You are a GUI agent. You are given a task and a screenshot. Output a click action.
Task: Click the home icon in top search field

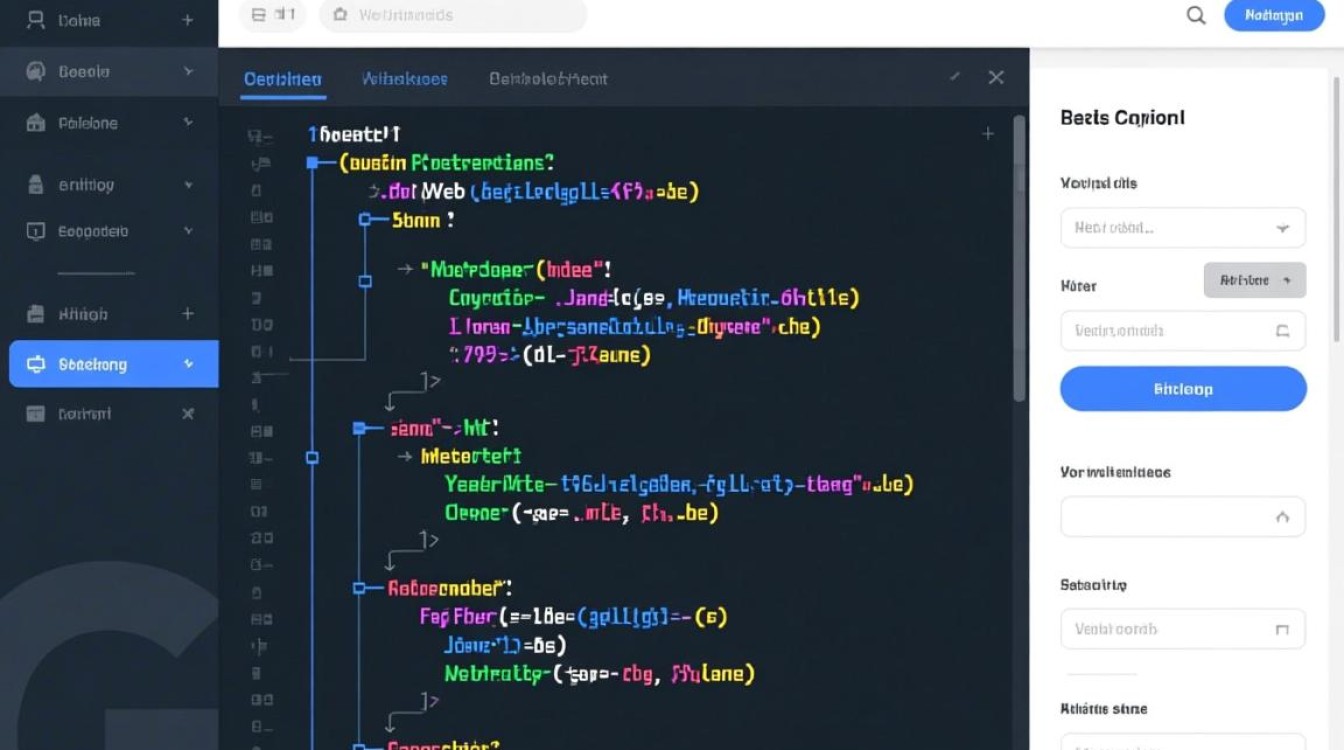click(x=340, y=15)
